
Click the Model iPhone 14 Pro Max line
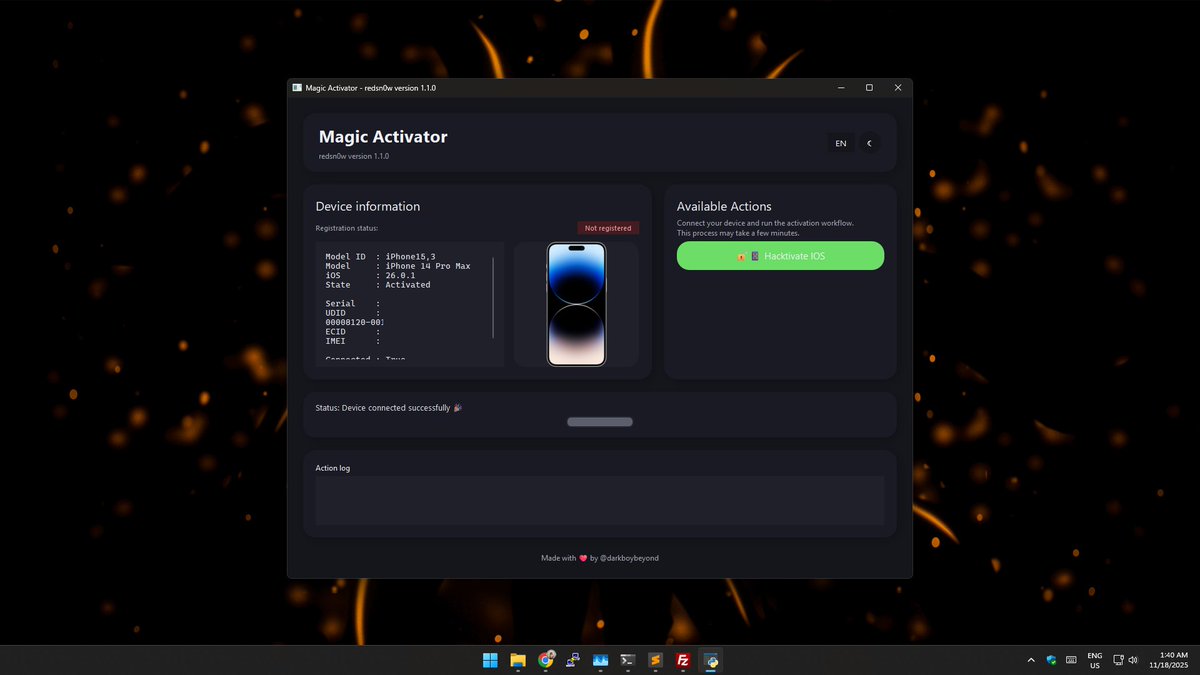pyautogui.click(x=397, y=266)
